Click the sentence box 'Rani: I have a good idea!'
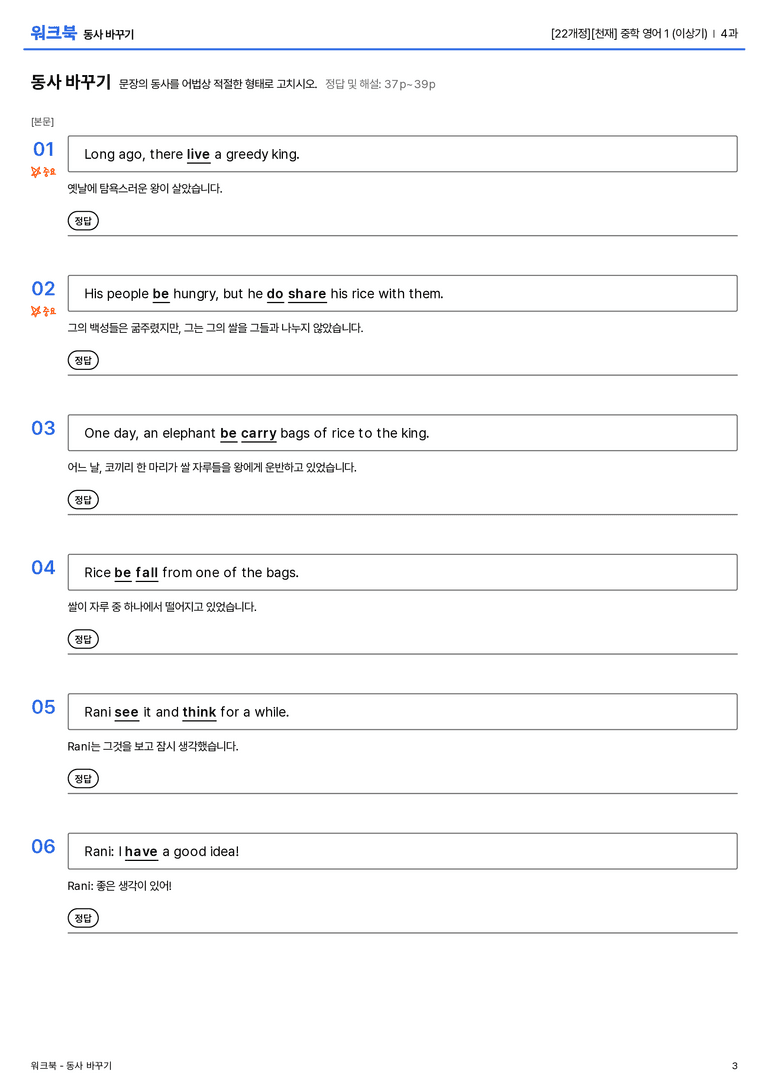This screenshot has width=768, height=1087. tap(403, 851)
